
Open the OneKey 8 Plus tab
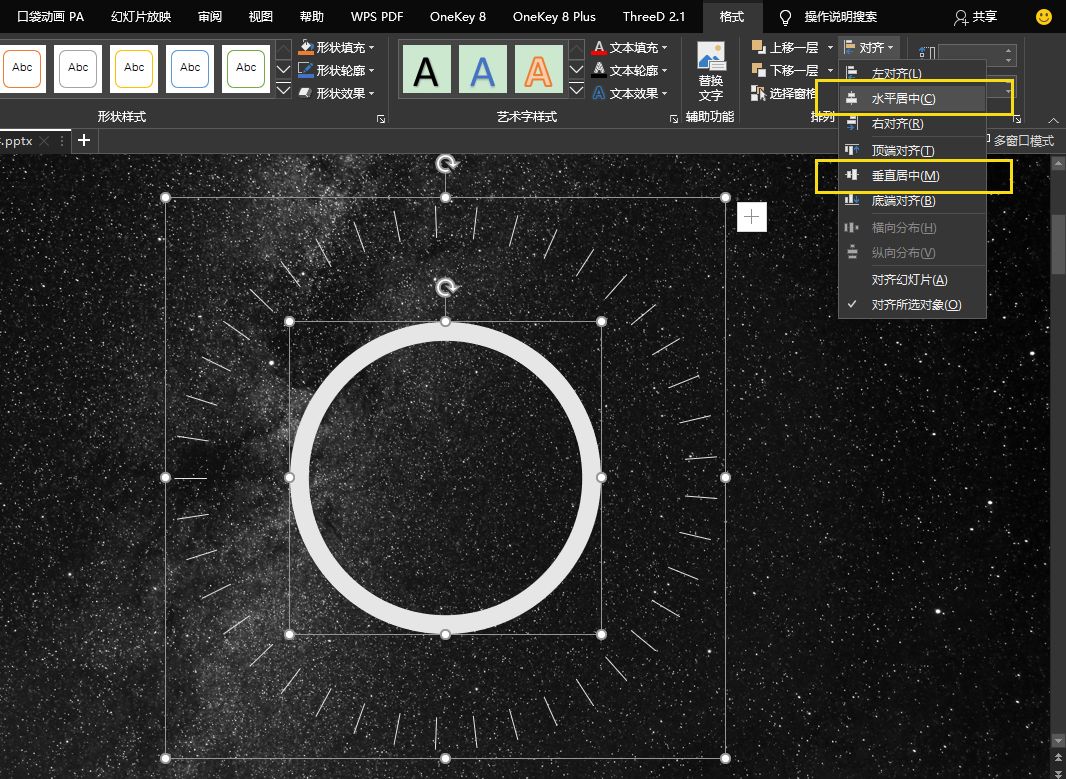click(554, 16)
